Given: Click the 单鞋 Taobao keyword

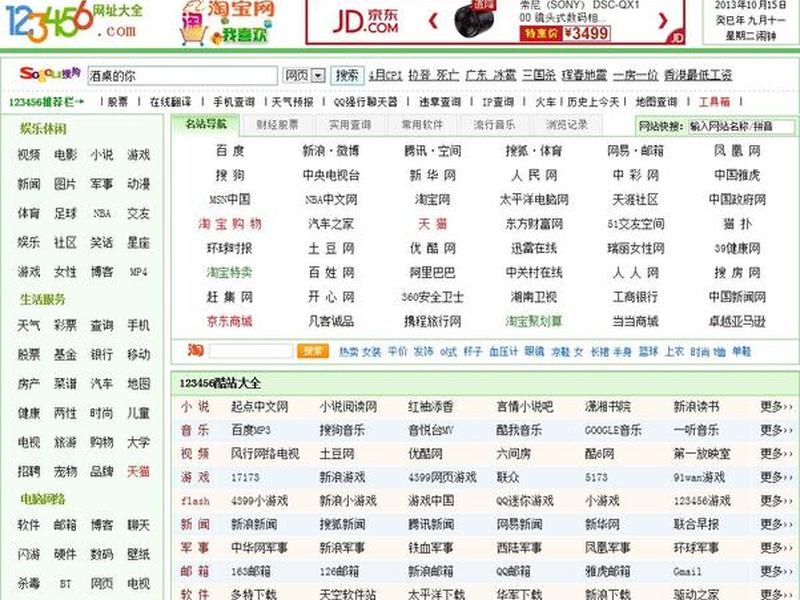Looking at the screenshot, I should (741, 352).
